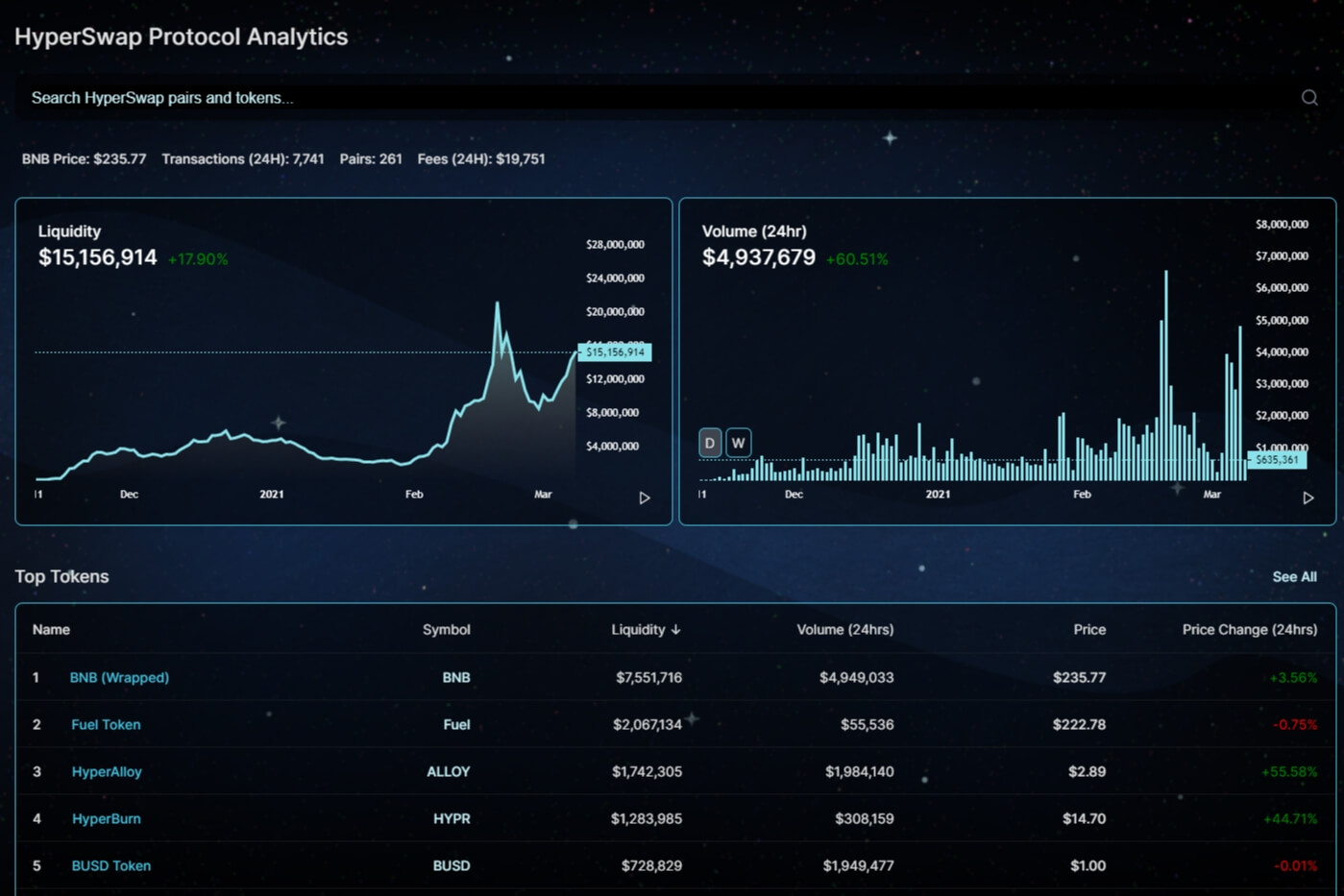Sort by Liquidity down-arrow icon

(x=676, y=630)
